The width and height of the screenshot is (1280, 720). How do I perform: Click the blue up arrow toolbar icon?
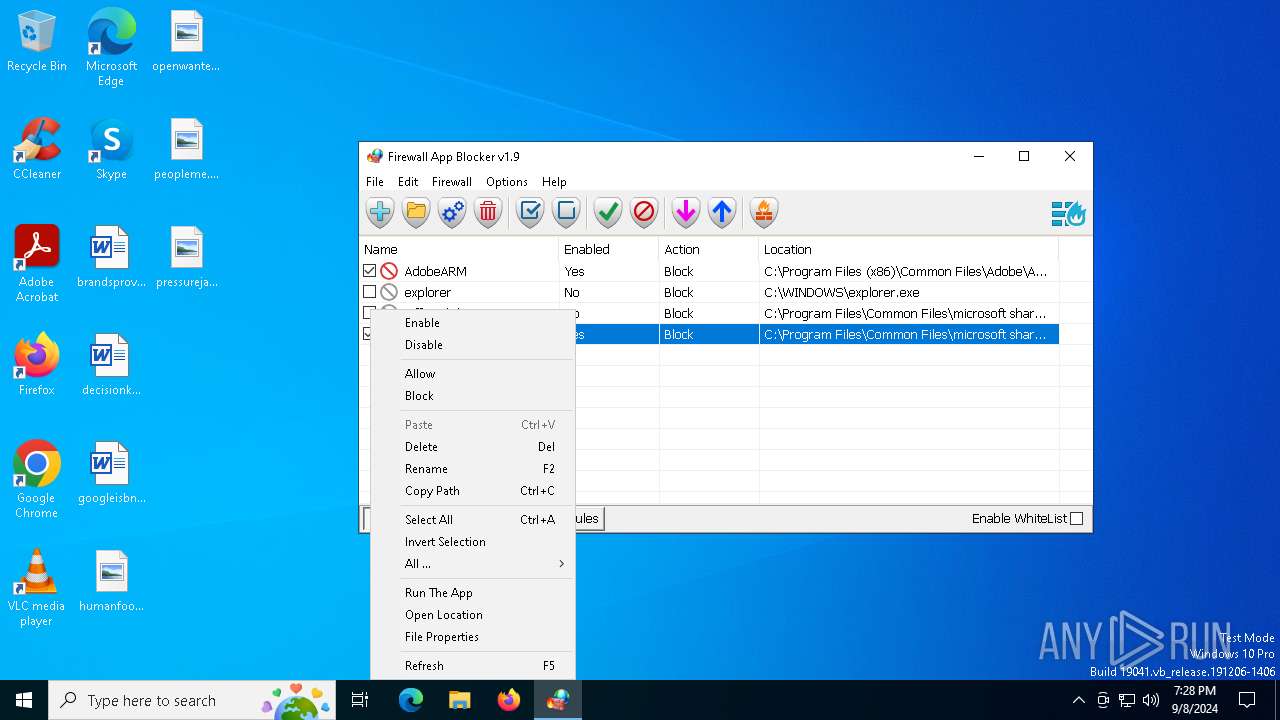click(x=722, y=212)
